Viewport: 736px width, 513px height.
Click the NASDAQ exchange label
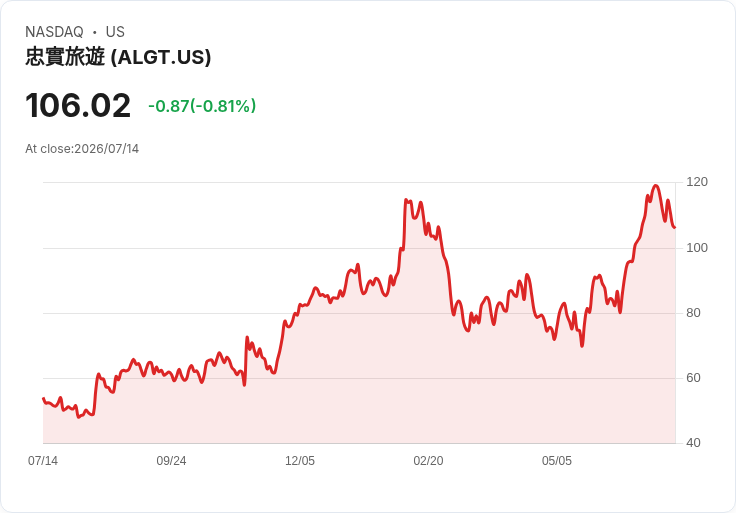coord(54,32)
